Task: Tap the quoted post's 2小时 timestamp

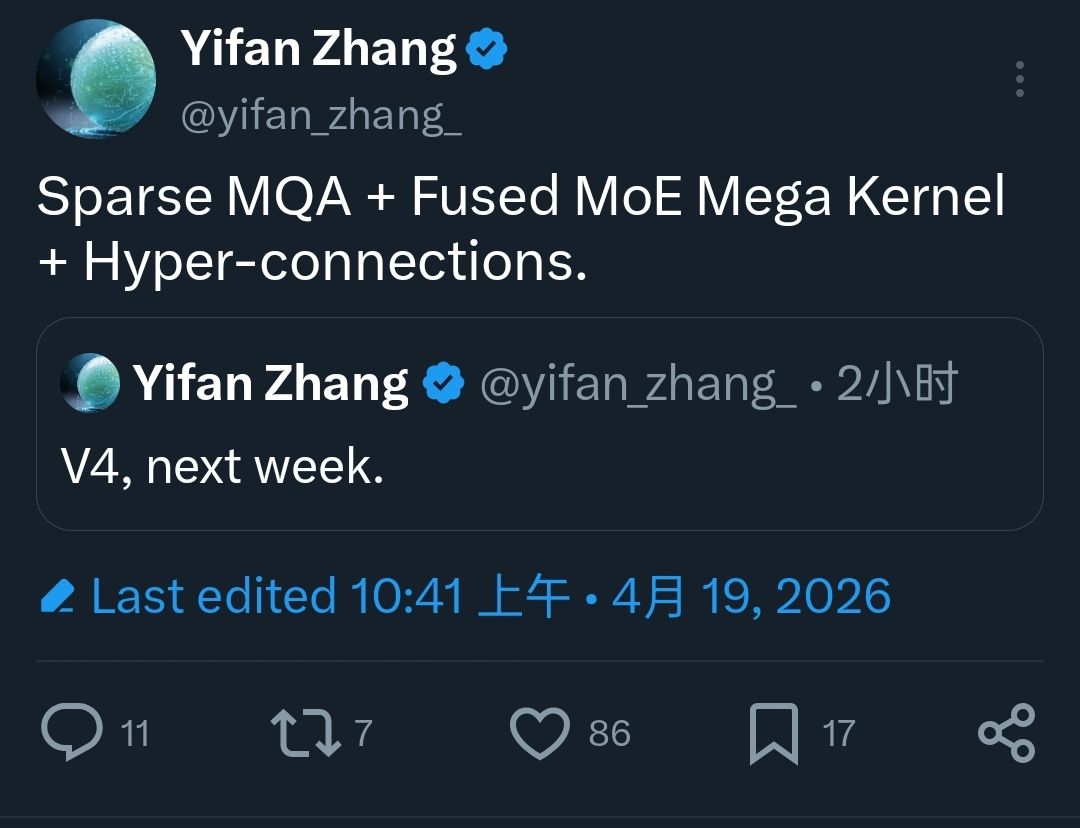Action: pos(897,384)
